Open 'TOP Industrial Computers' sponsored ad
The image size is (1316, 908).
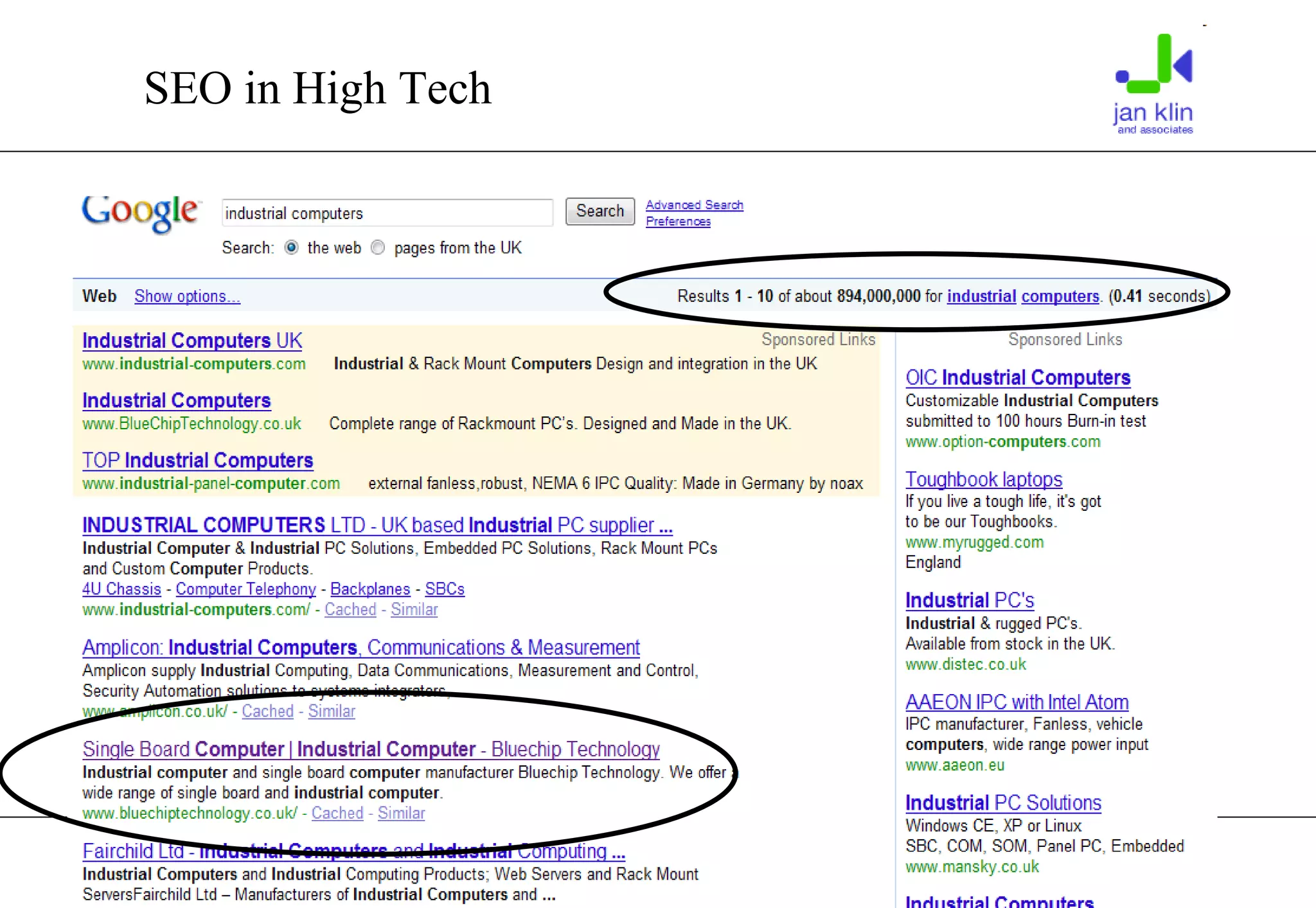197,460
